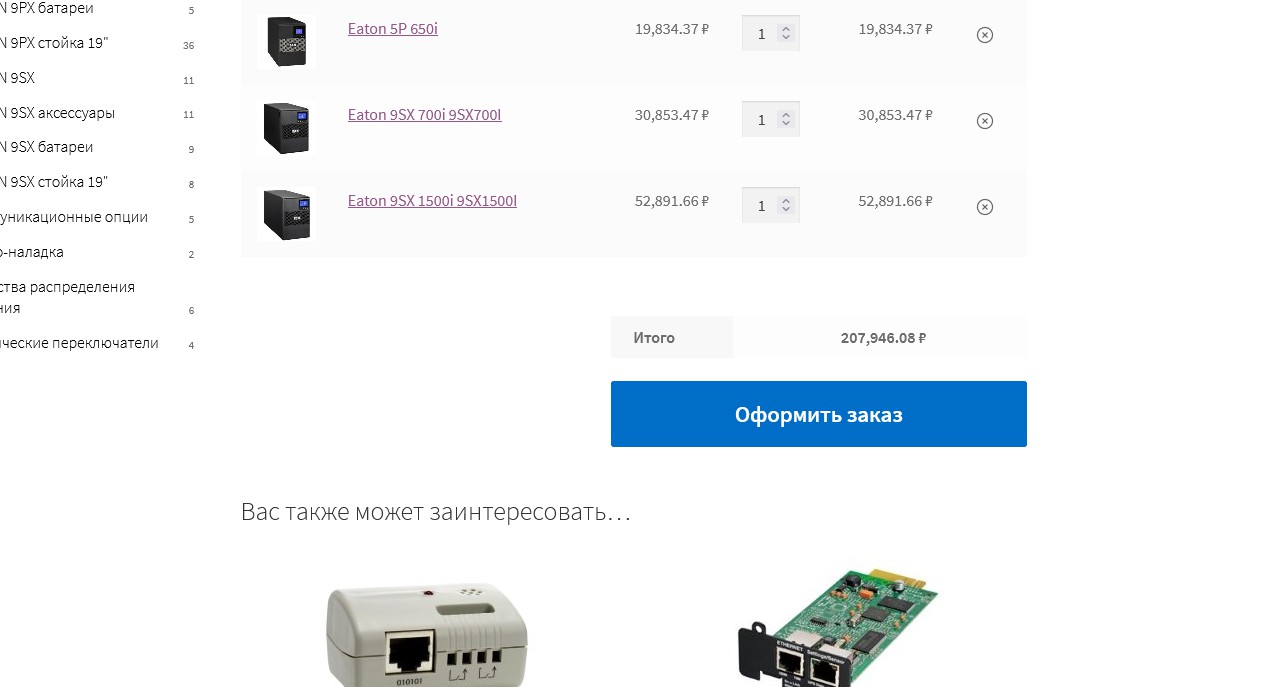Screen dimensions: 1262x687
Task: Adjust quantity stepper for Eaton 9SX 700i
Action: (786, 119)
